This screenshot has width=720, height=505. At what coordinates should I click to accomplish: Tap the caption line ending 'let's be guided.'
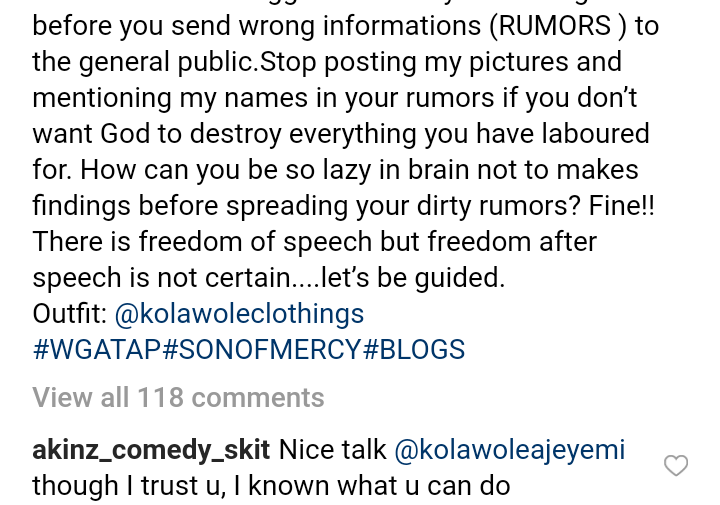pyautogui.click(x=269, y=278)
